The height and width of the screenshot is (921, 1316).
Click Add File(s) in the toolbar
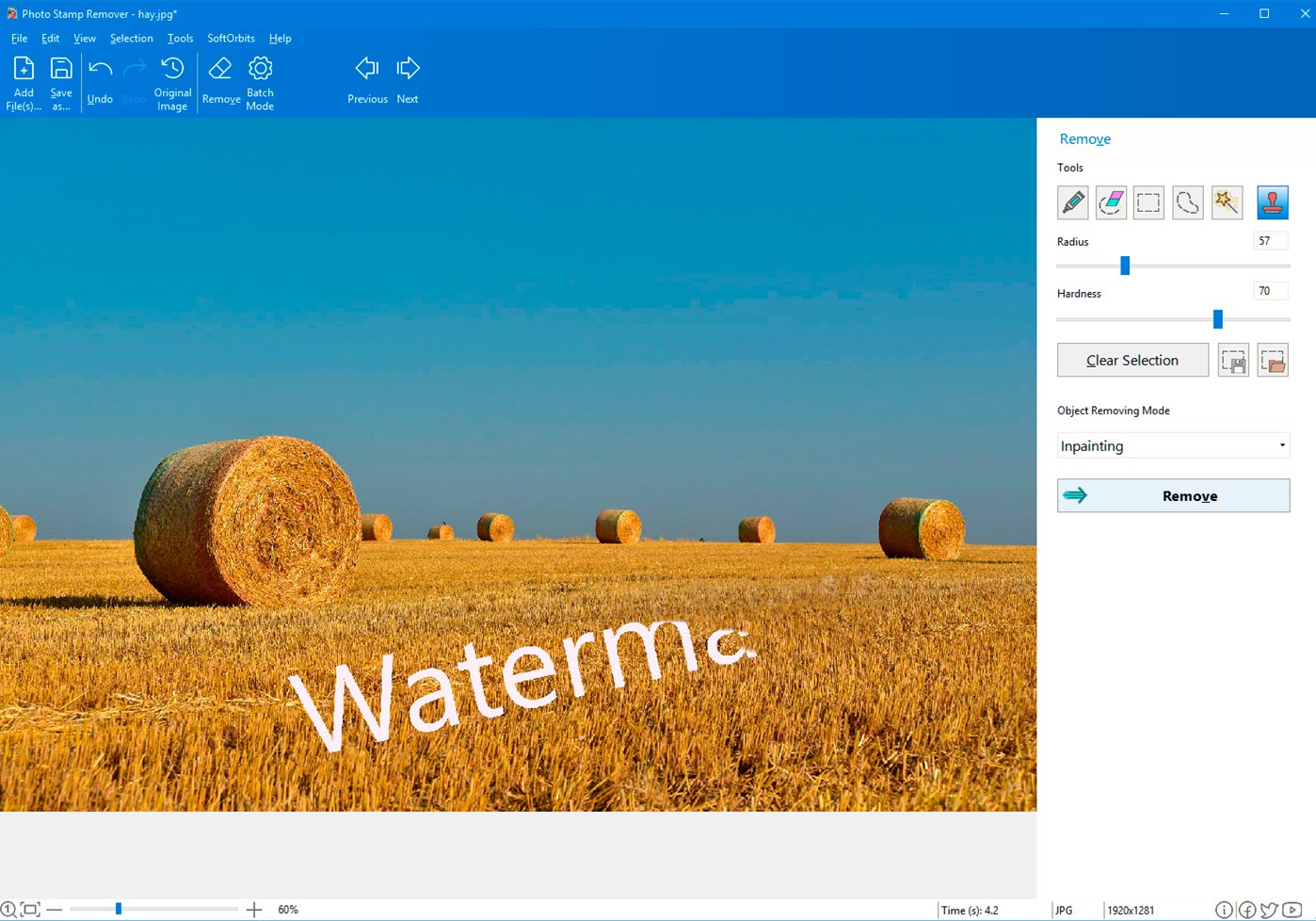(x=24, y=83)
